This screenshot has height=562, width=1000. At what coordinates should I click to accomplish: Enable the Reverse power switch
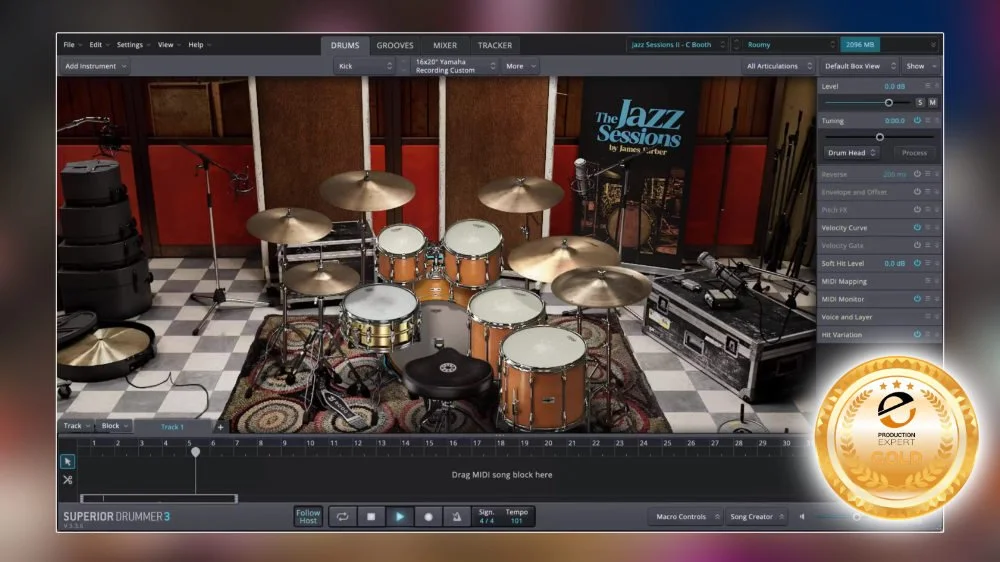point(917,174)
